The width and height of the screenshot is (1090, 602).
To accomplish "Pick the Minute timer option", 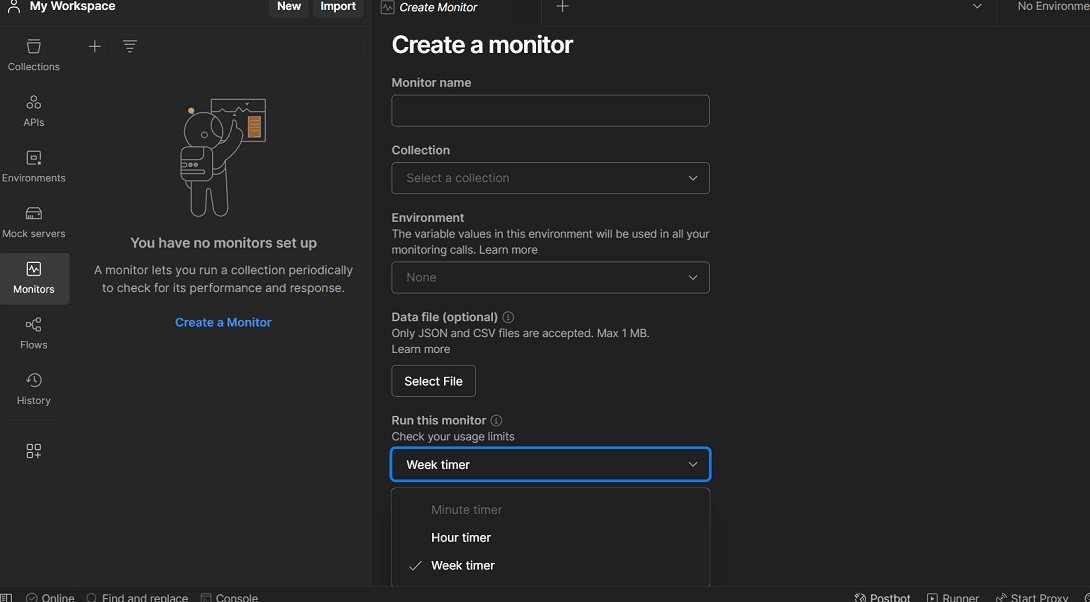I will pos(466,509).
